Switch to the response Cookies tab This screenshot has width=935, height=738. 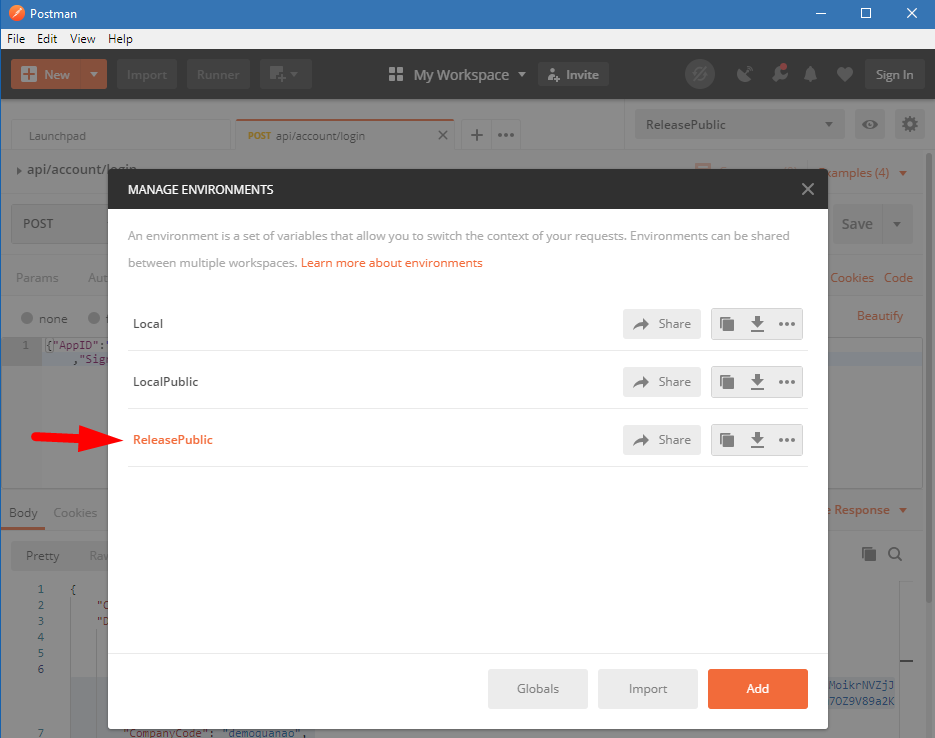(x=75, y=513)
